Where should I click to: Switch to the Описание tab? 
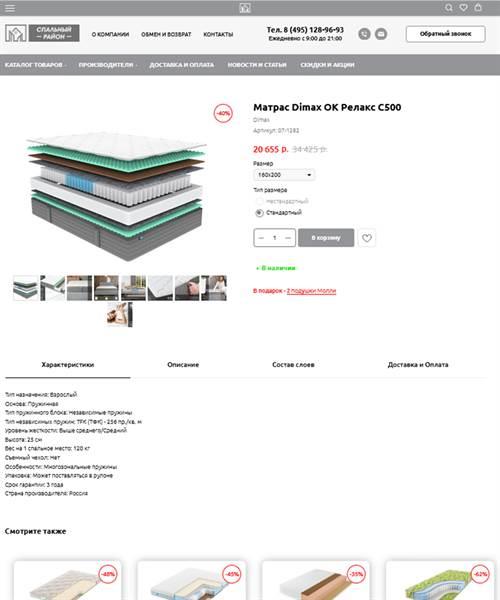[183, 365]
